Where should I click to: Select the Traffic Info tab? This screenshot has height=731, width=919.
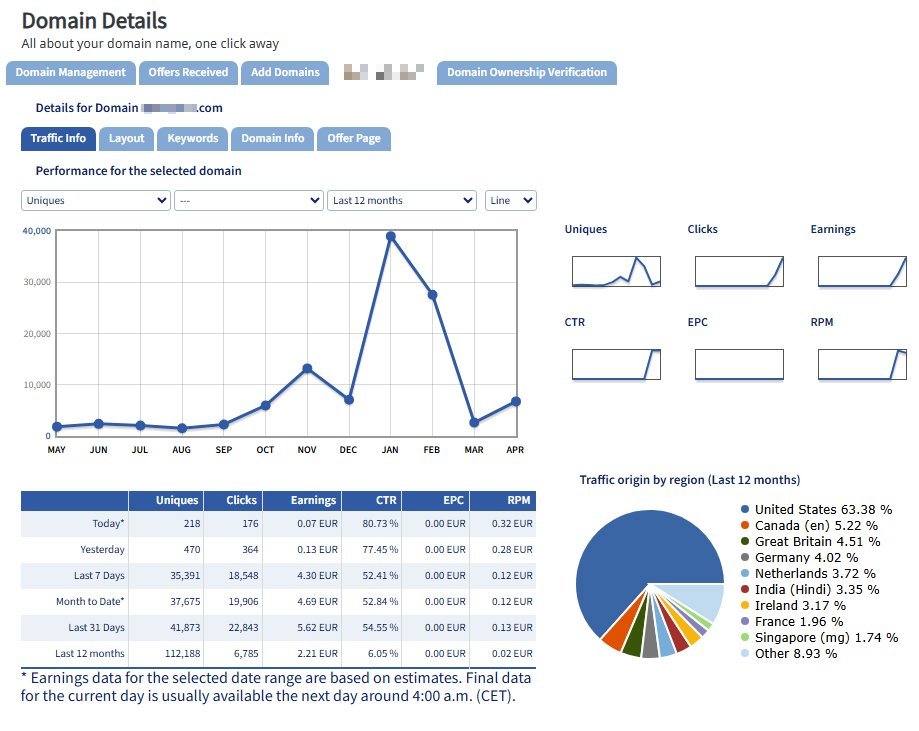pyautogui.click(x=58, y=139)
